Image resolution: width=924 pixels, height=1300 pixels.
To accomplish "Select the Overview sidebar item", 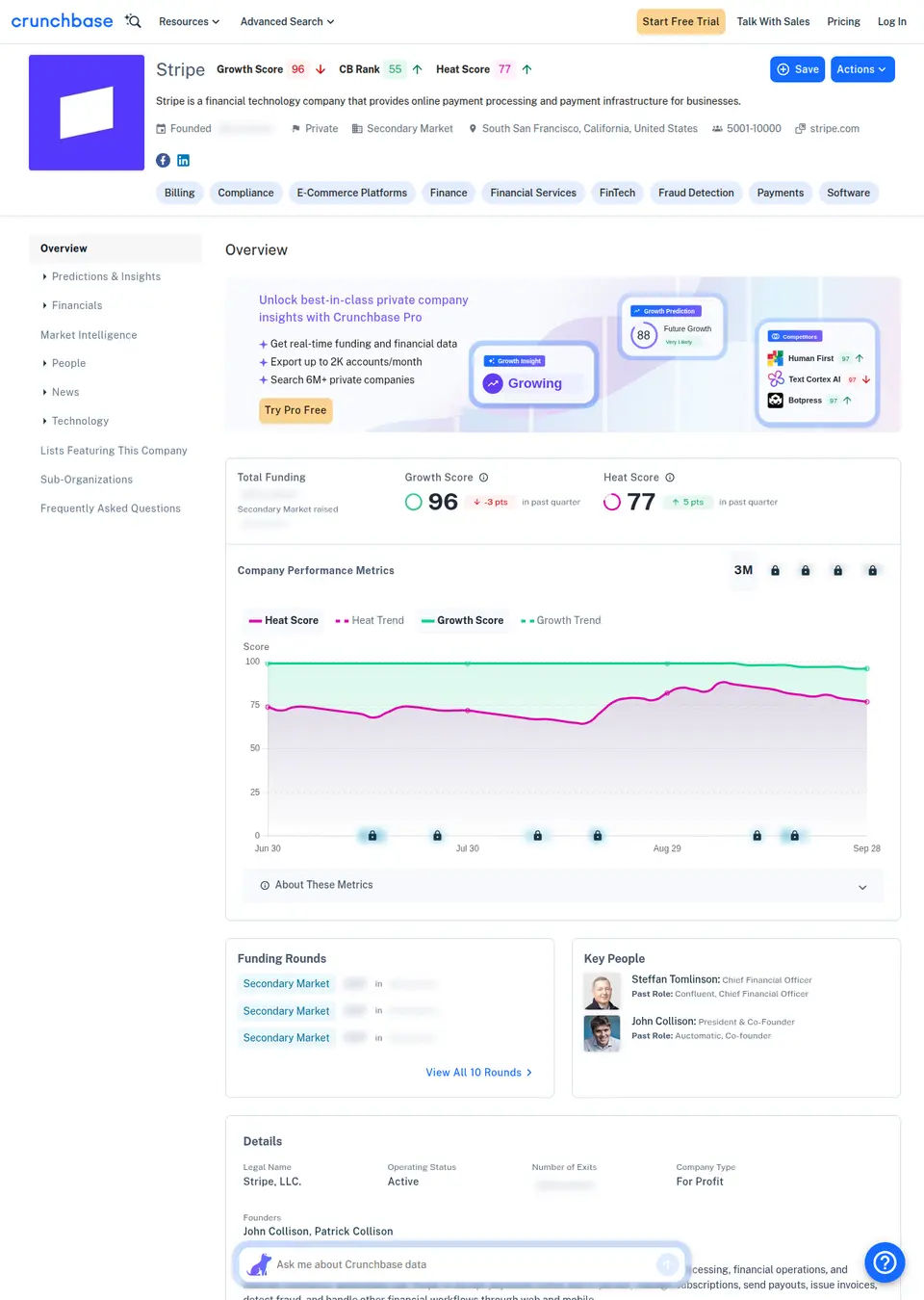I will tap(115, 248).
